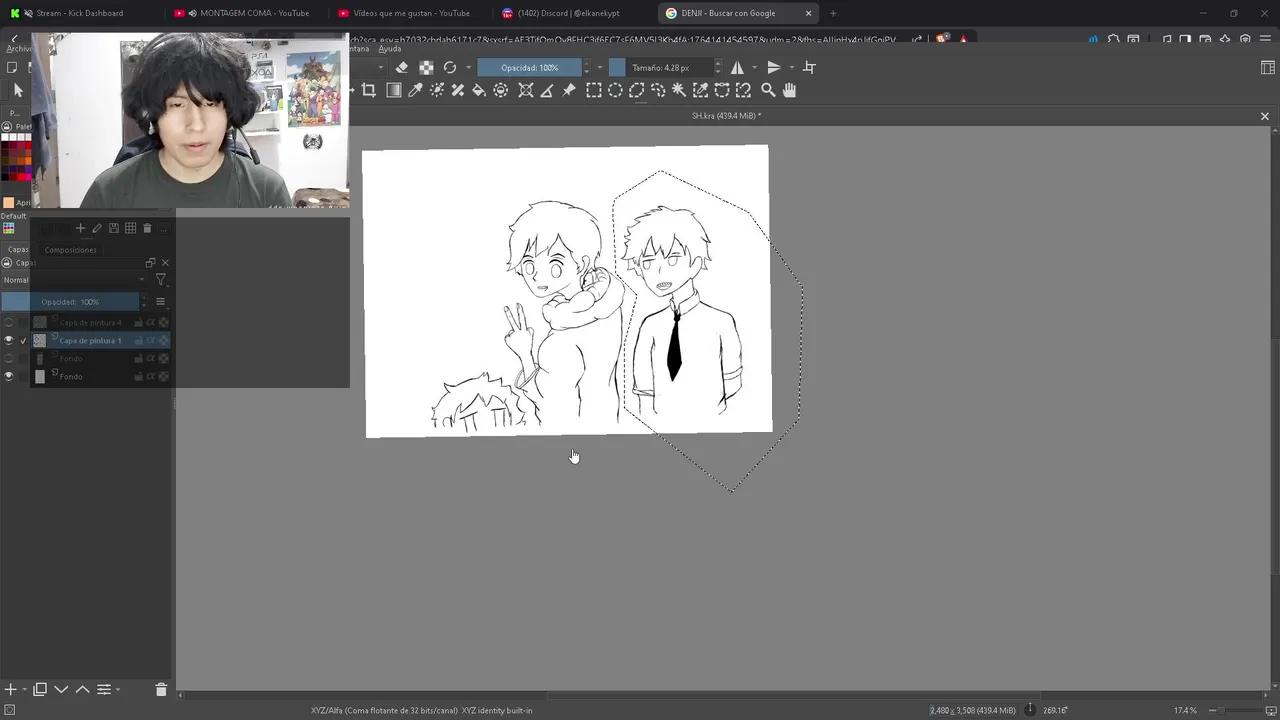Image resolution: width=1280 pixels, height=720 pixels.
Task: Select the Rectangular Selection tool
Action: coord(593,90)
